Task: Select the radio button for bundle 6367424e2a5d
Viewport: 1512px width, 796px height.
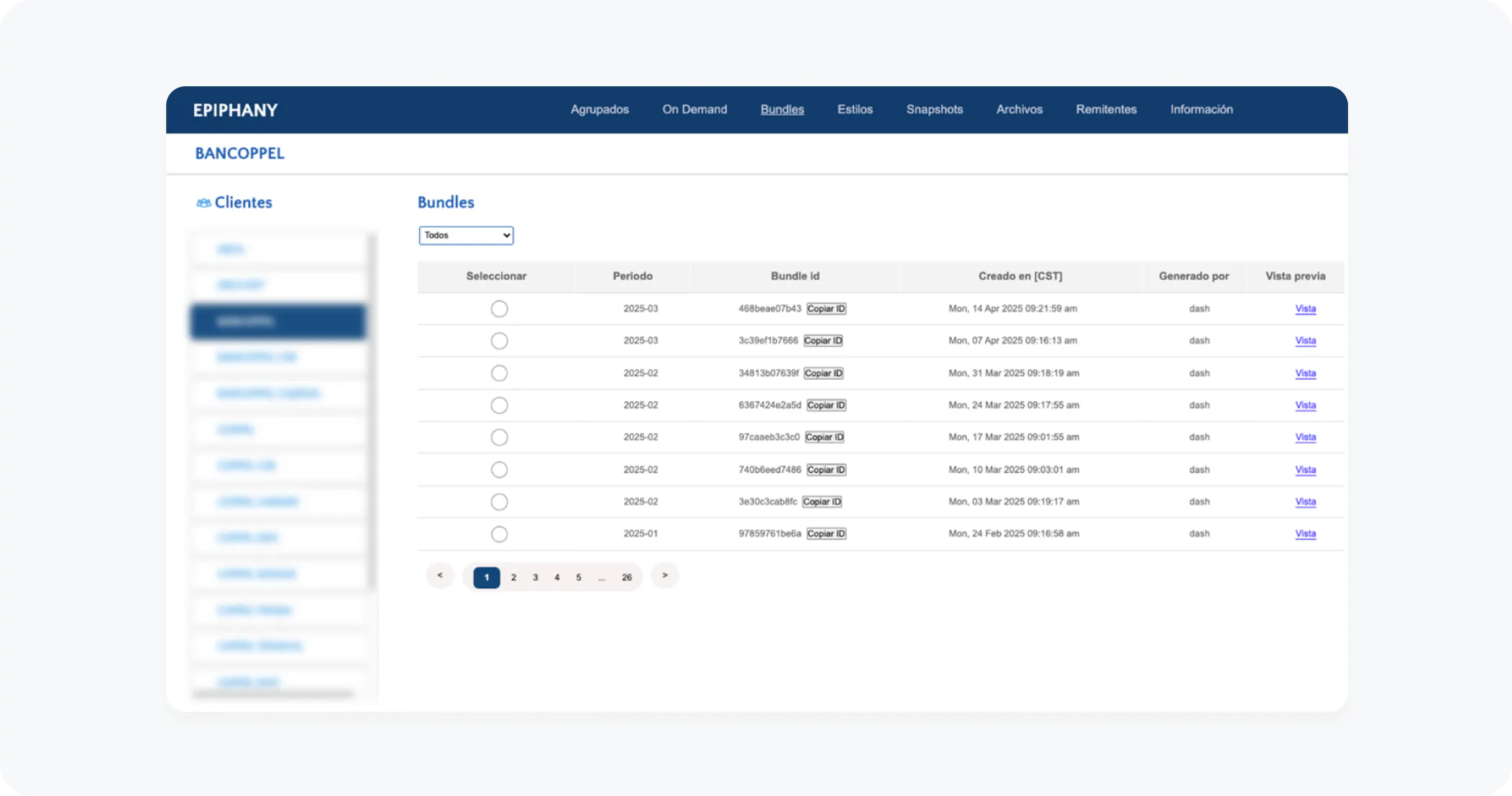Action: [499, 406]
